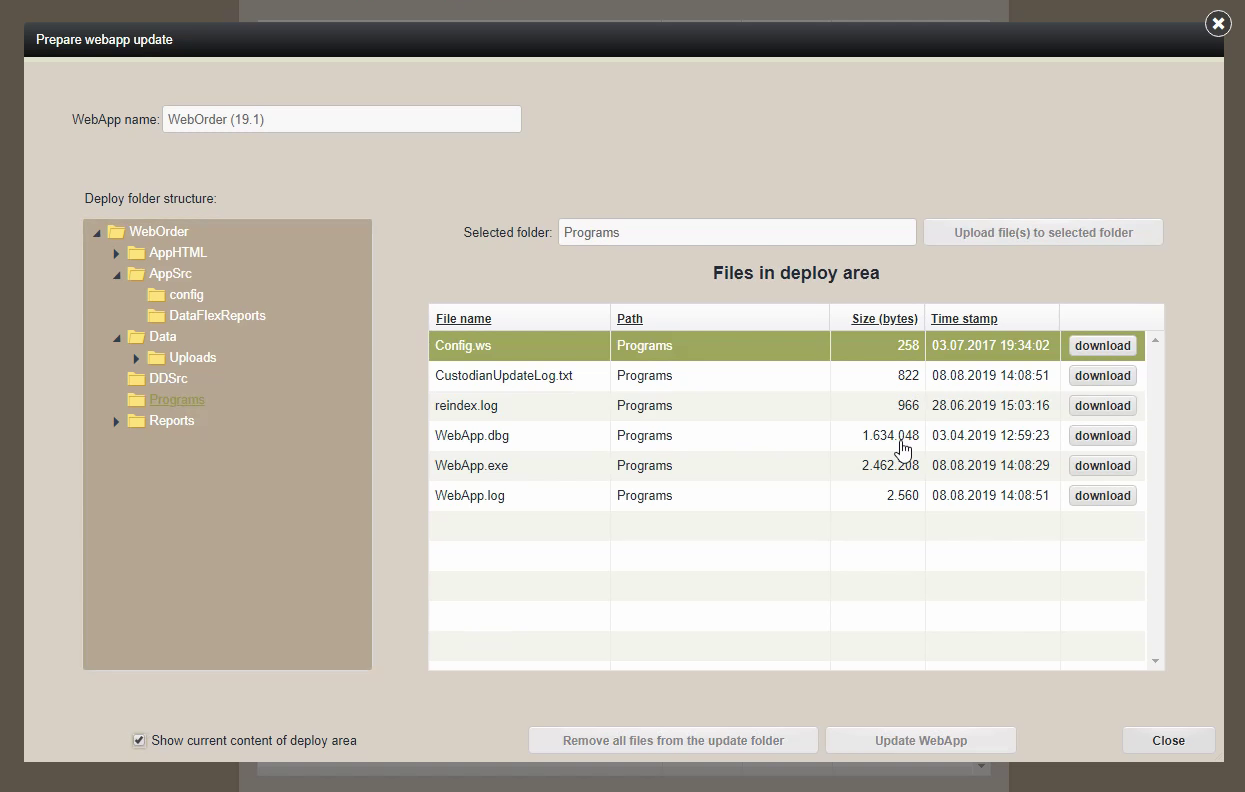This screenshot has height=792, width=1245.
Task: Expand the Uploads subfolder node
Action: [x=137, y=359]
